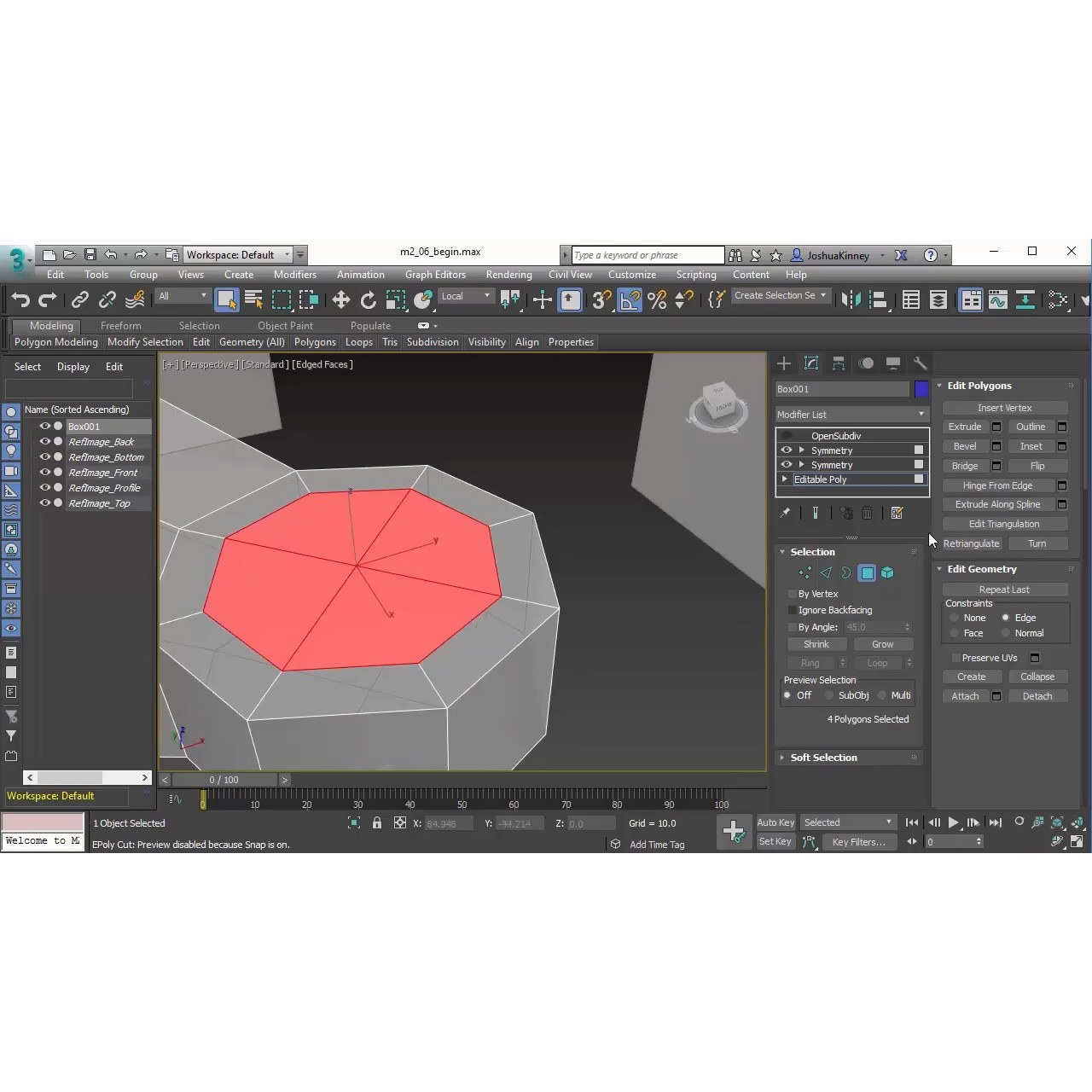1092x1092 pixels.
Task: Select the Move transform tool
Action: [340, 299]
